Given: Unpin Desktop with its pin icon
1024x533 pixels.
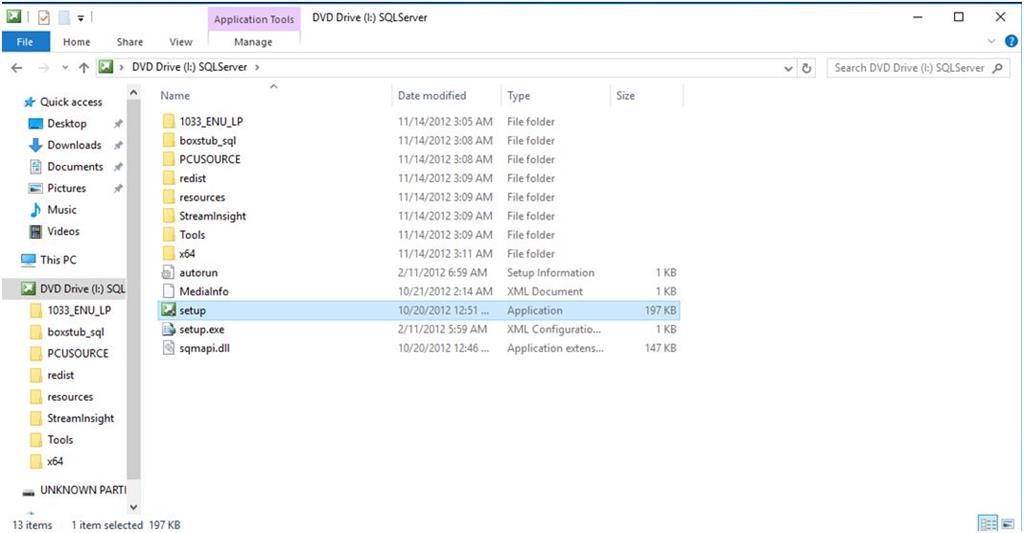Looking at the screenshot, I should (x=118, y=123).
